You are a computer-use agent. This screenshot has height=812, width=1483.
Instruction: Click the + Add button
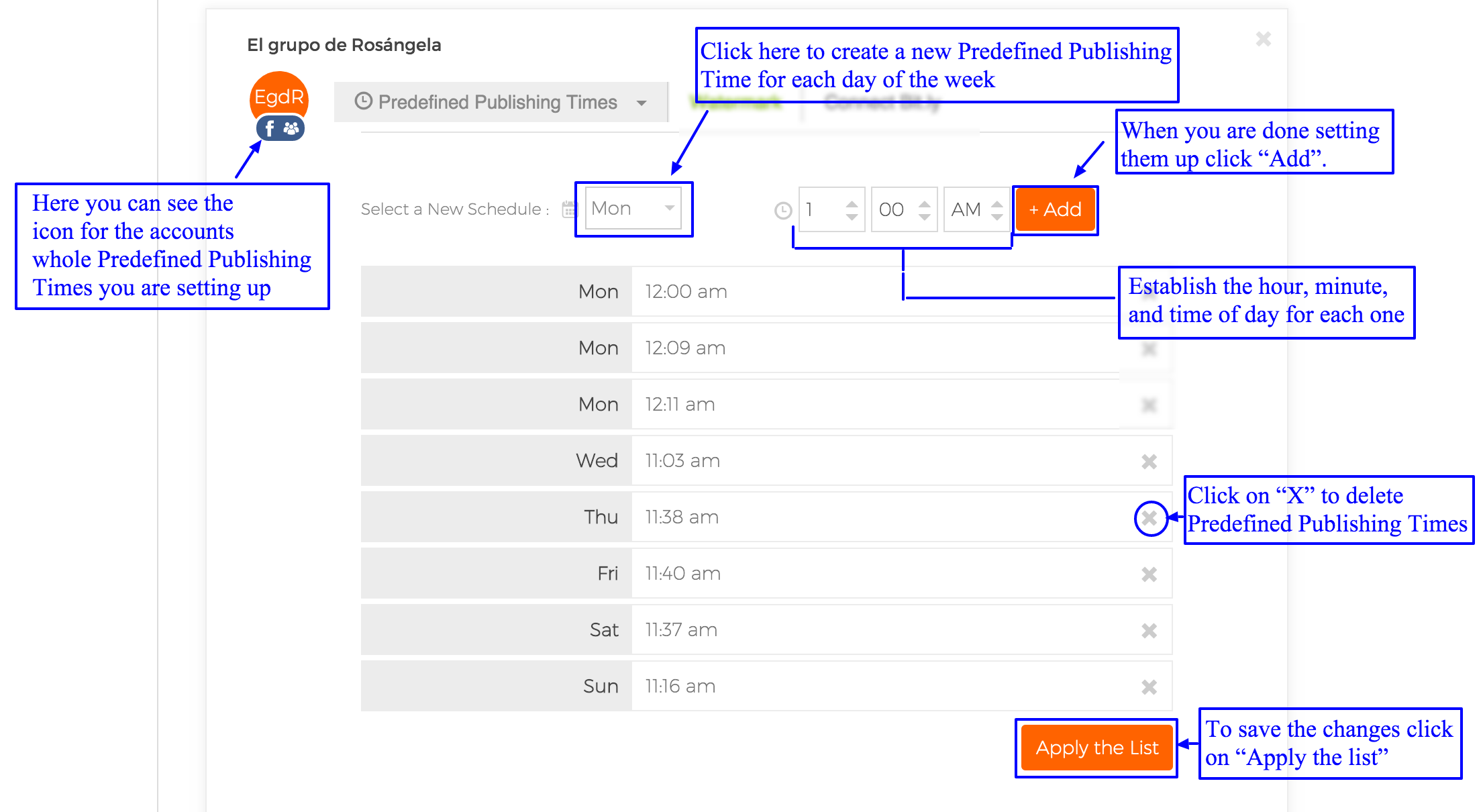1055,209
